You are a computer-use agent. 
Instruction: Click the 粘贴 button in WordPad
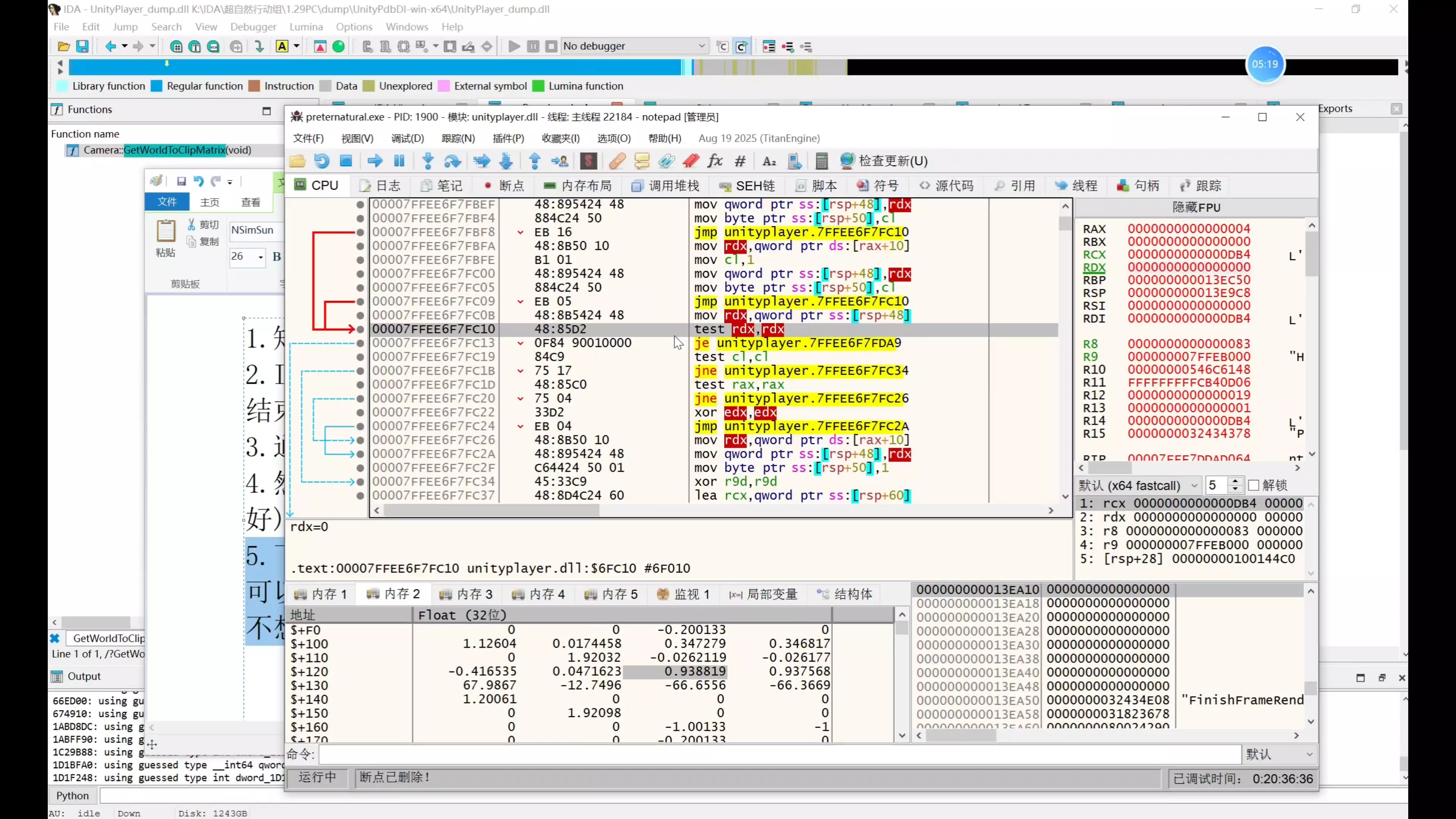pos(166,238)
